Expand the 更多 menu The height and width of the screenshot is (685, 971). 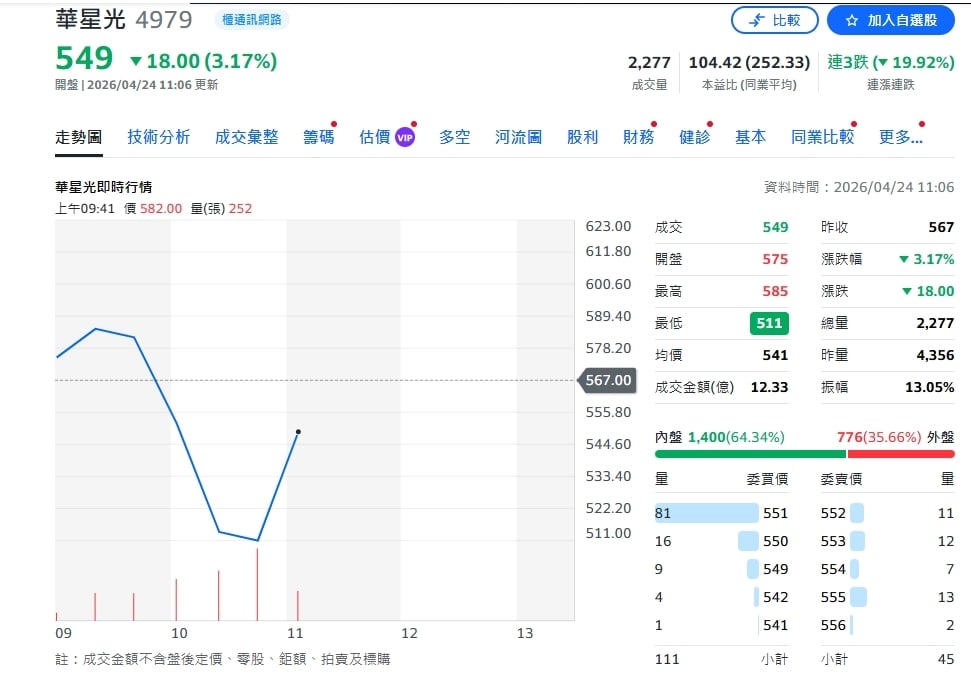coord(900,137)
